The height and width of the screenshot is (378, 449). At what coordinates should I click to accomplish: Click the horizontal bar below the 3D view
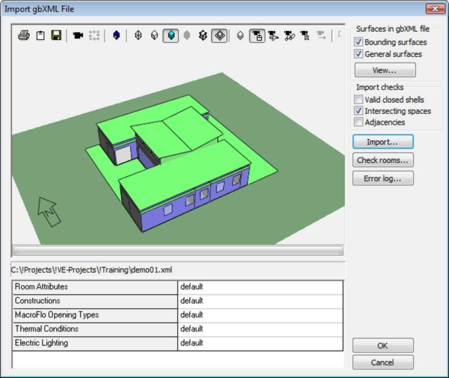coord(178,251)
